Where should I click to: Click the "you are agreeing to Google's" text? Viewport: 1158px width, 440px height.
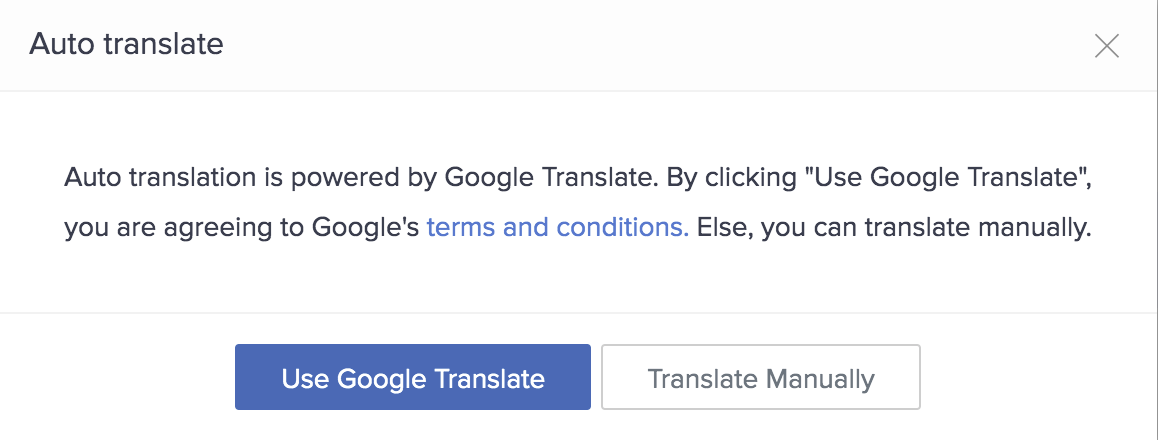tap(240, 228)
